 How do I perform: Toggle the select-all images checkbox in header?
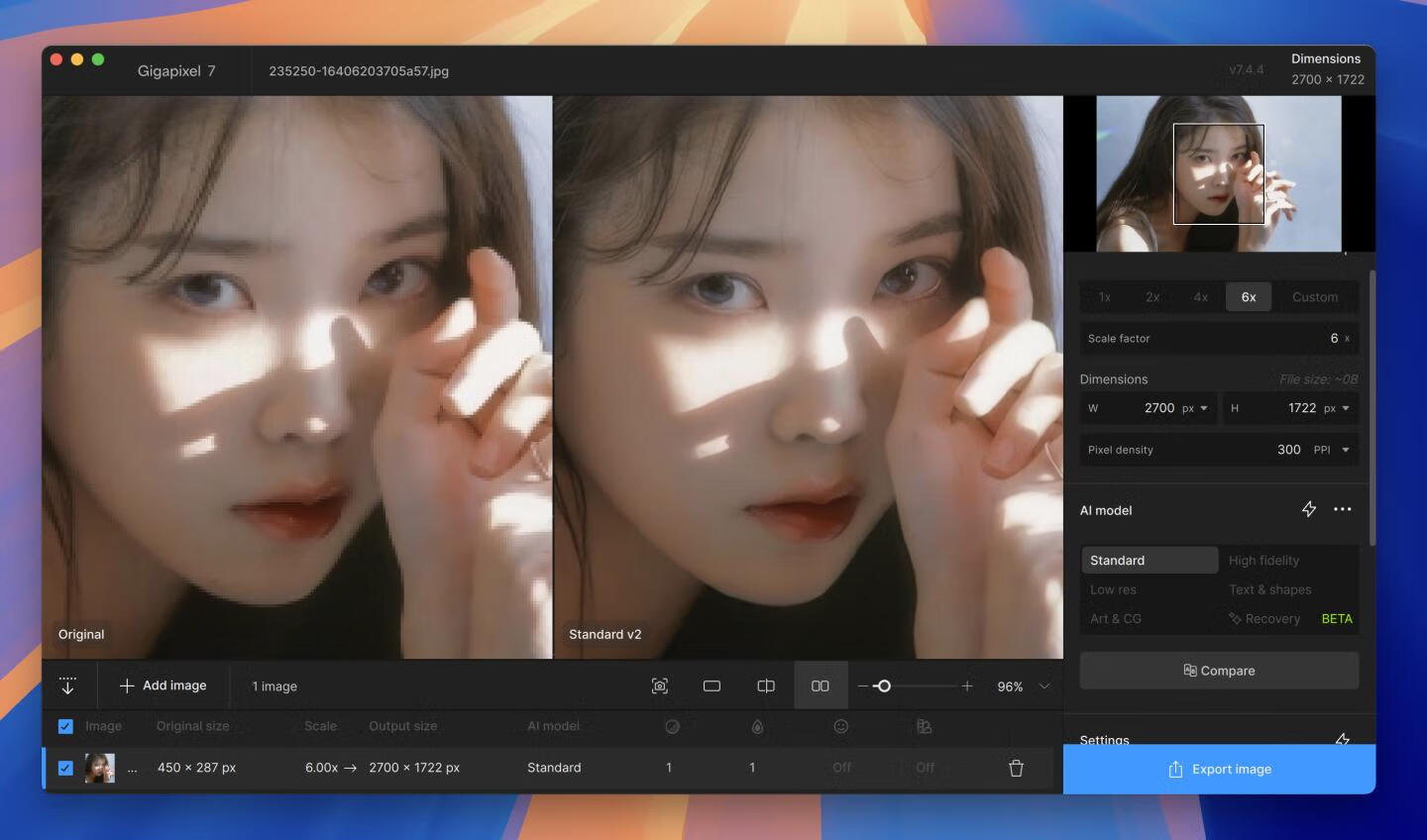pos(65,726)
